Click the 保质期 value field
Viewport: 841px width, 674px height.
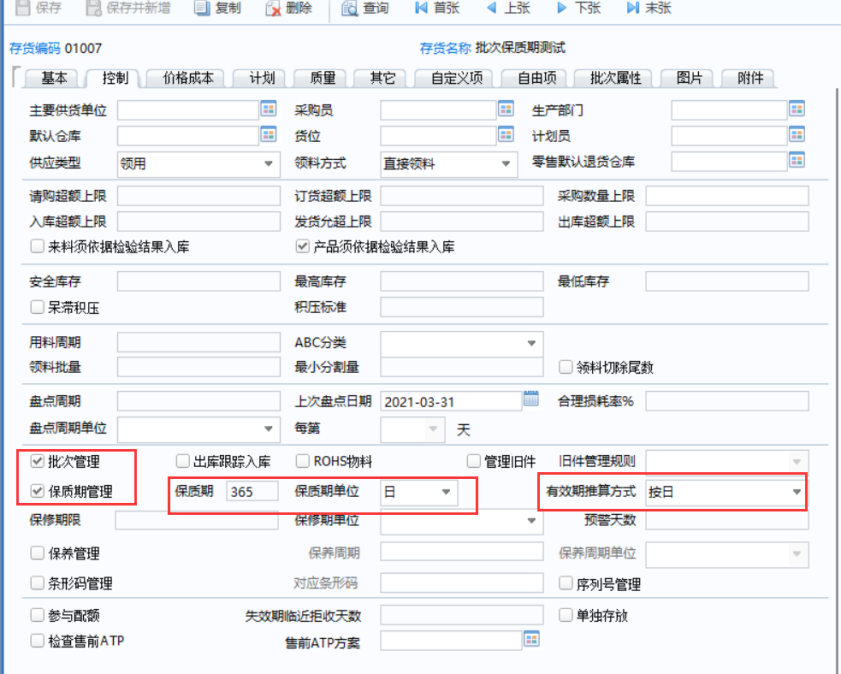click(x=253, y=491)
